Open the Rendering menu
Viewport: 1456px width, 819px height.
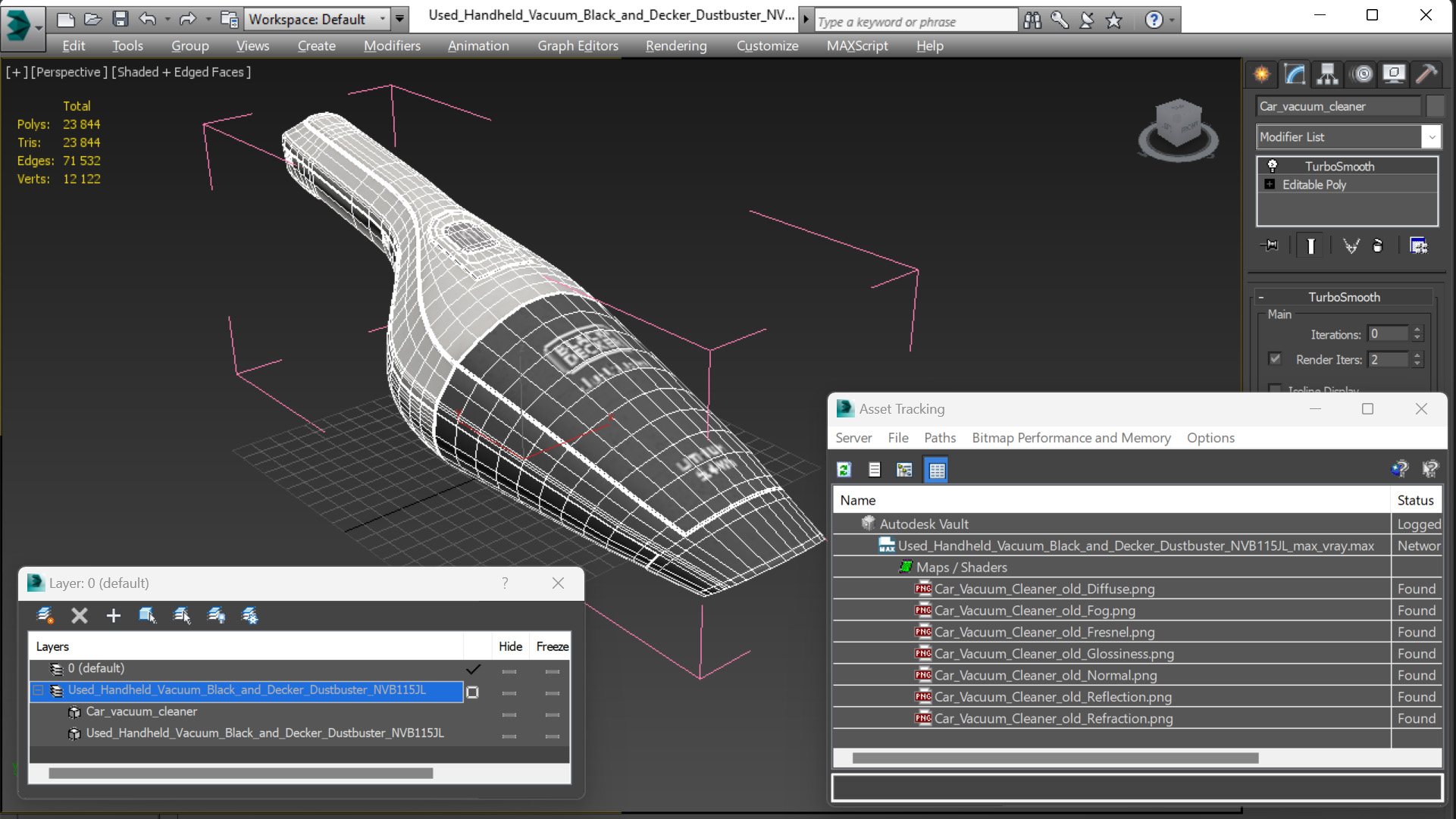(x=676, y=46)
